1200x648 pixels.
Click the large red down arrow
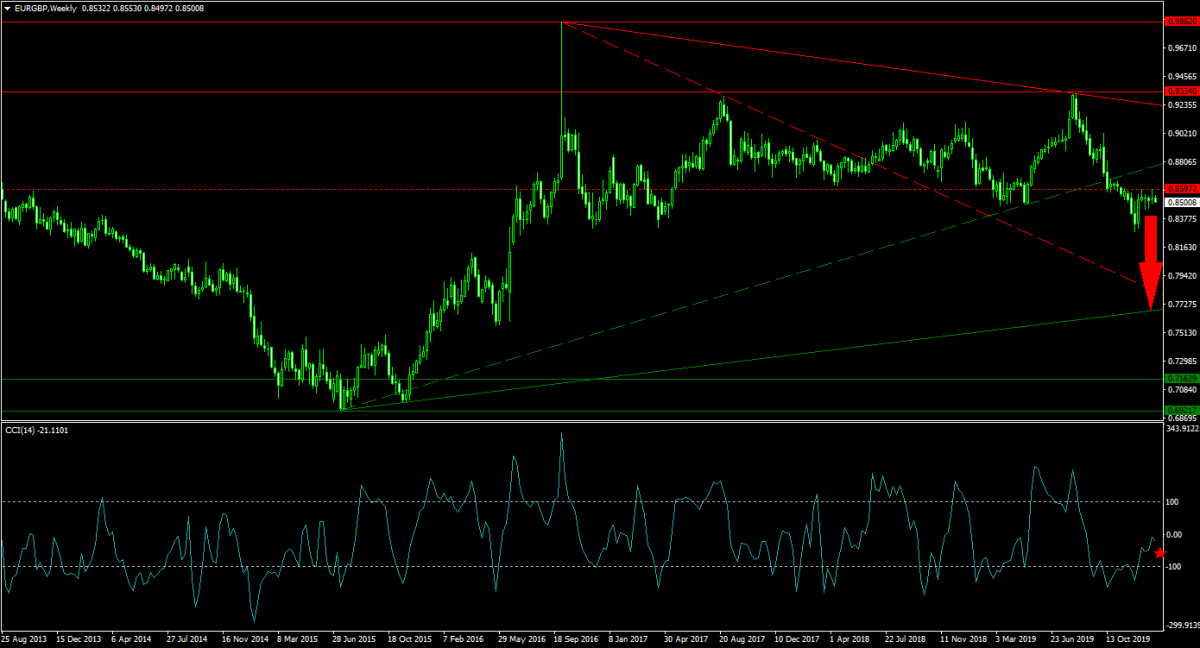coord(1151,262)
